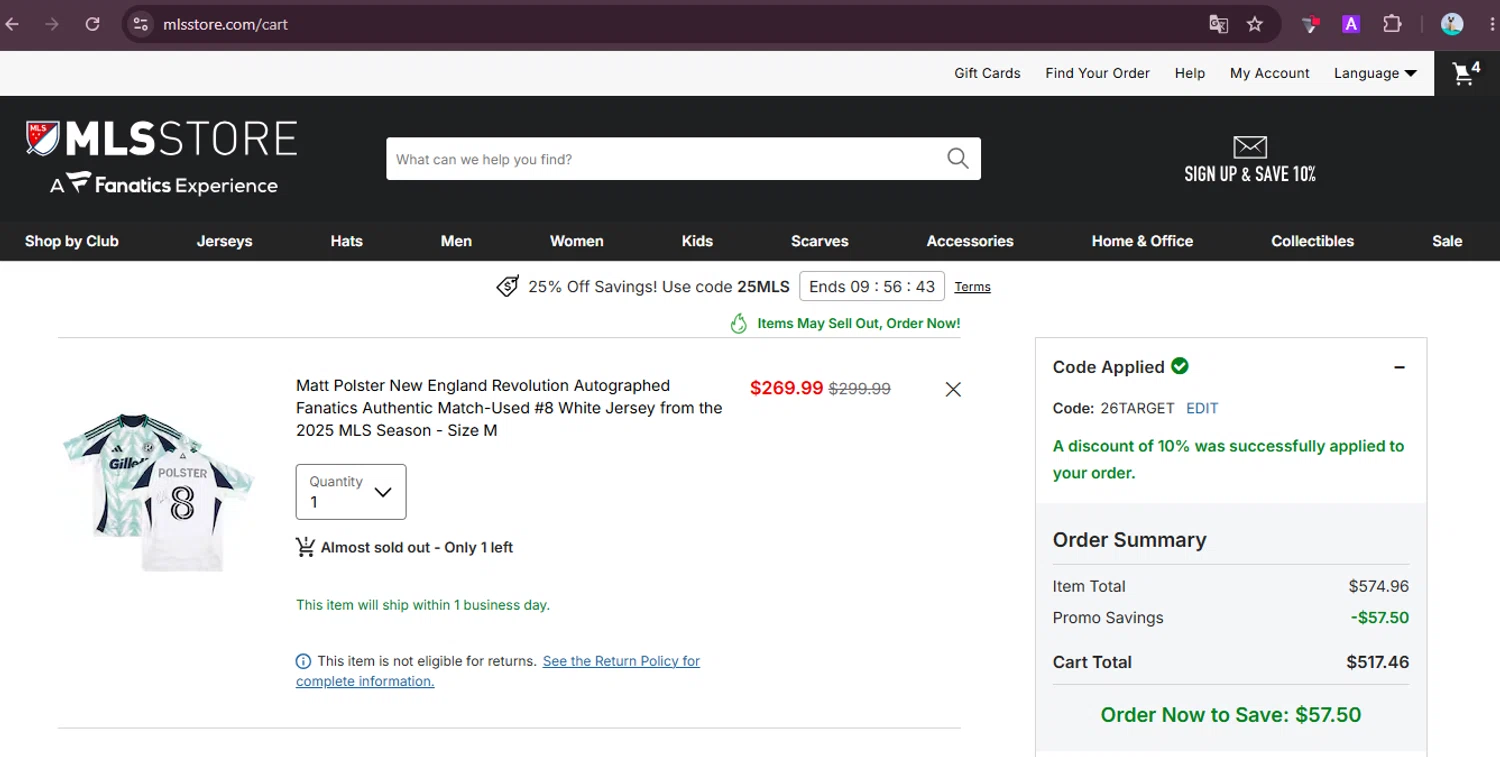Viewport: 1500px width, 757px height.
Task: Click the 26TARGET promo code text
Action: 1138,408
